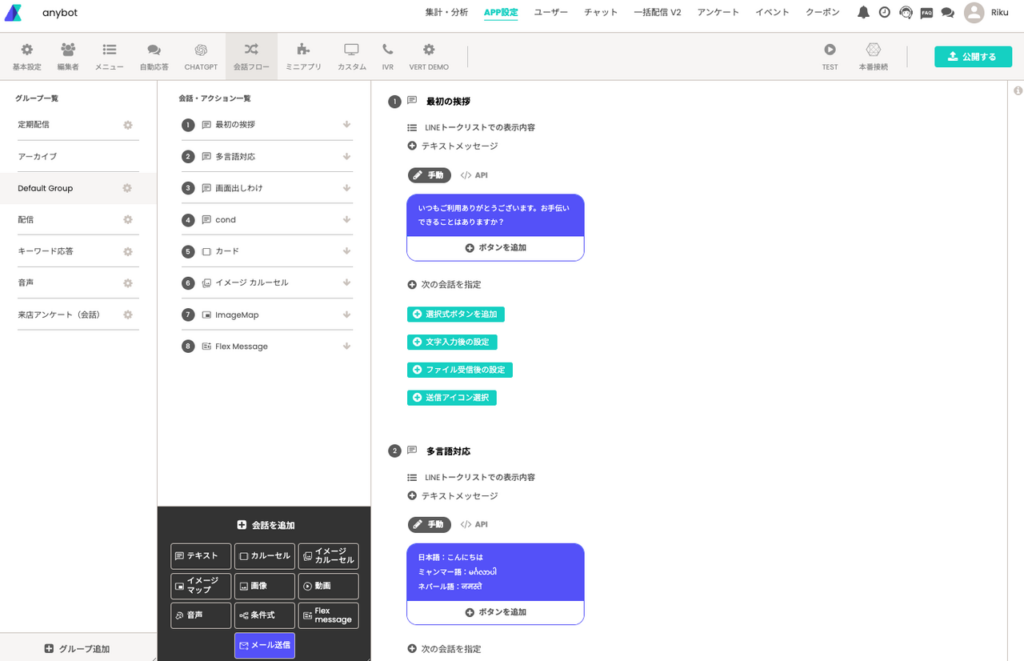Open the ユーザー menu
The height and width of the screenshot is (661, 1024).
click(550, 12)
